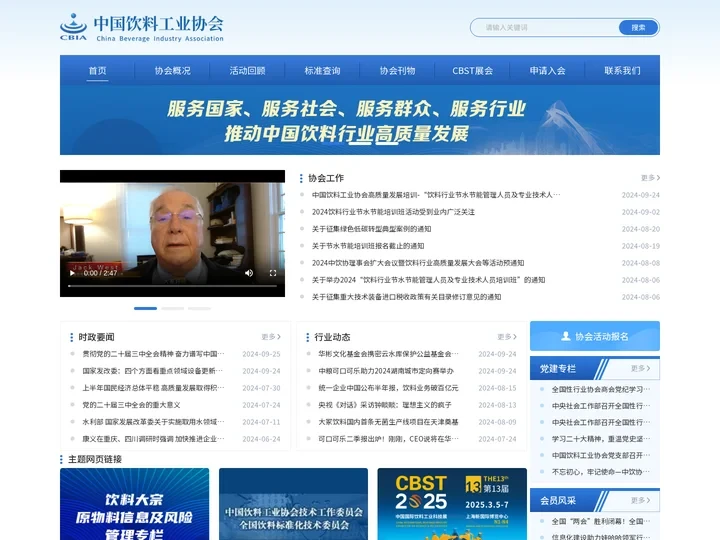Open the 不忘初心，牢记使命 item

pos(601,472)
